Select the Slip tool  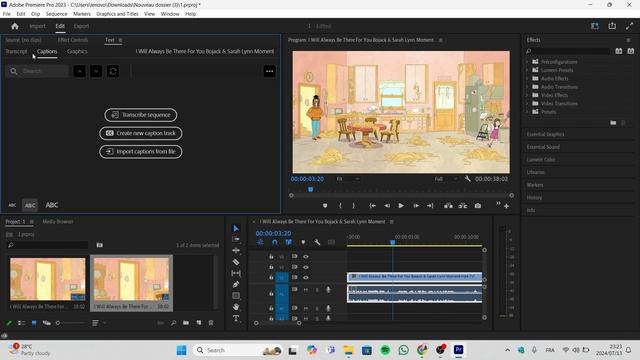click(236, 273)
